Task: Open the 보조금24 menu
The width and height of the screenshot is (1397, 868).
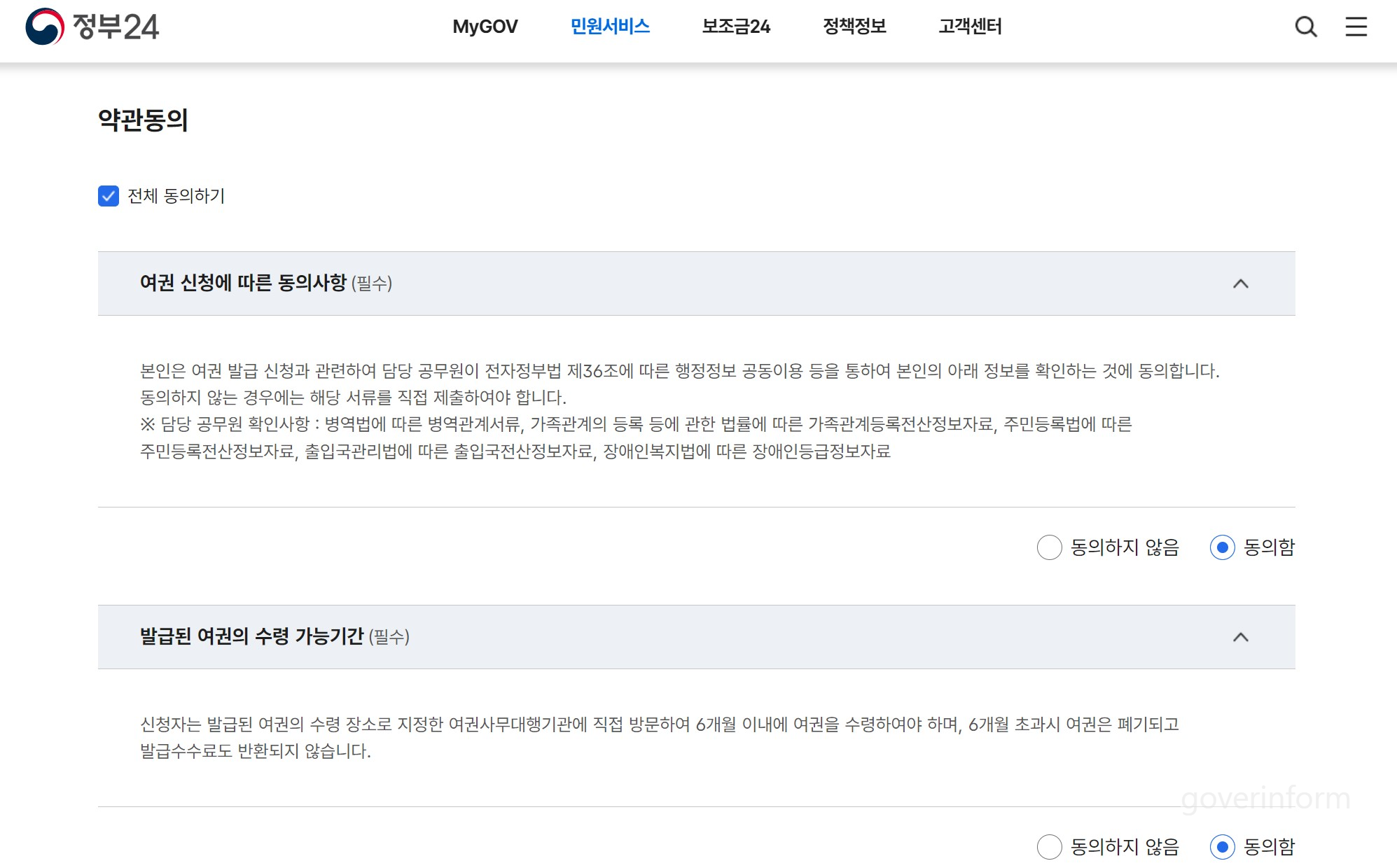Action: point(736,27)
